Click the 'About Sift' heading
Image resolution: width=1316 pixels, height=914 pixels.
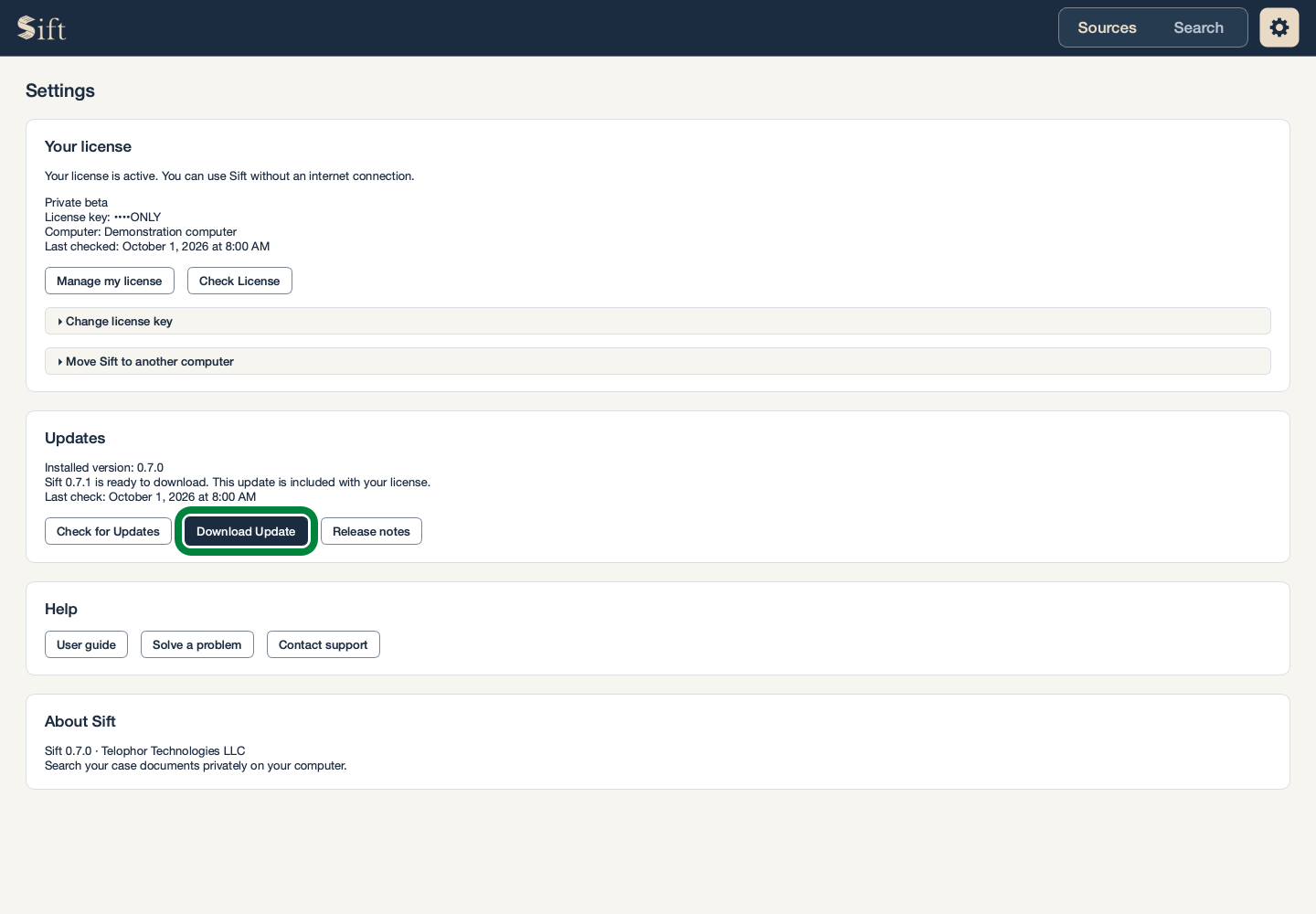coord(80,721)
